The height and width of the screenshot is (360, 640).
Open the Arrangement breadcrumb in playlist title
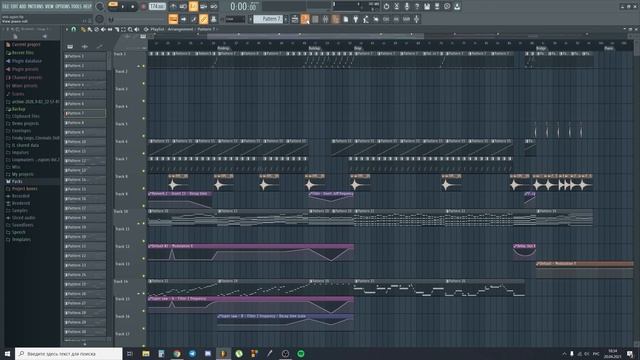180,29
